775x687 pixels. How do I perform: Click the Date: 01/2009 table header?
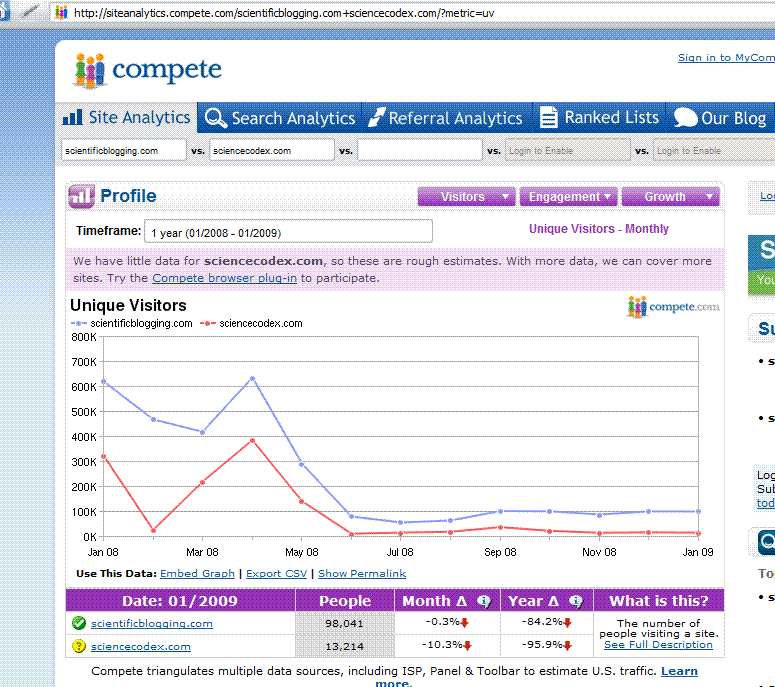(180, 601)
